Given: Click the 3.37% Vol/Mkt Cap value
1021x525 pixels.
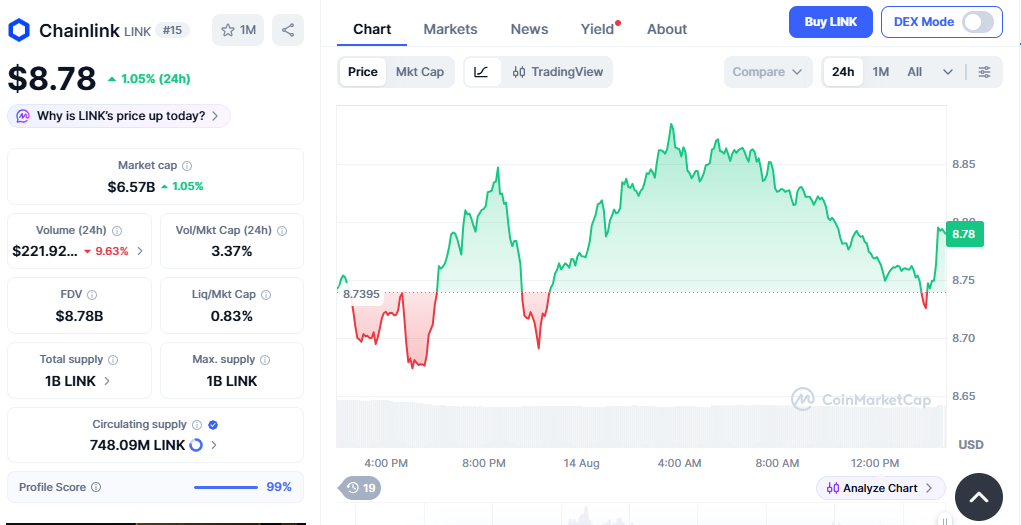Looking at the screenshot, I should (231, 251).
